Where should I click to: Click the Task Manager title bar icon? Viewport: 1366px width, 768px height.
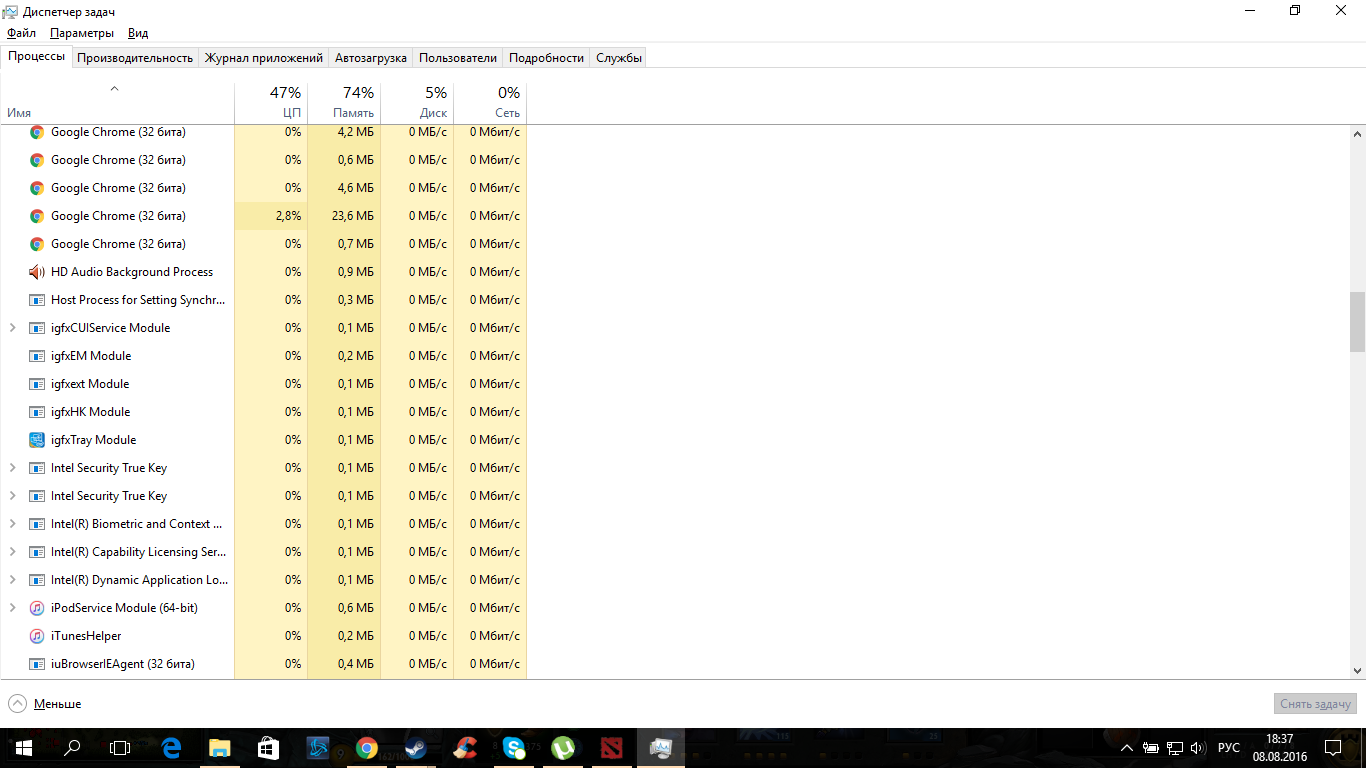click(11, 11)
